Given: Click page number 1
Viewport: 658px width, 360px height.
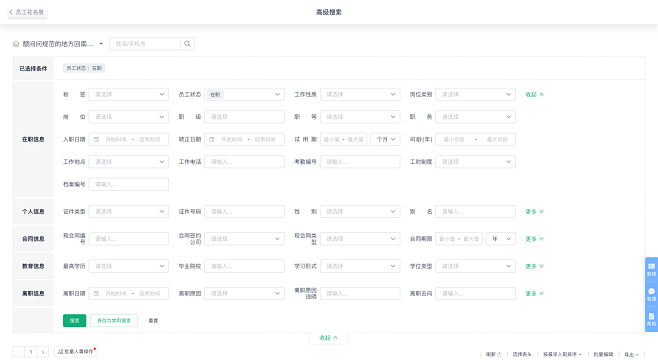Looking at the screenshot, I should pos(31,352).
